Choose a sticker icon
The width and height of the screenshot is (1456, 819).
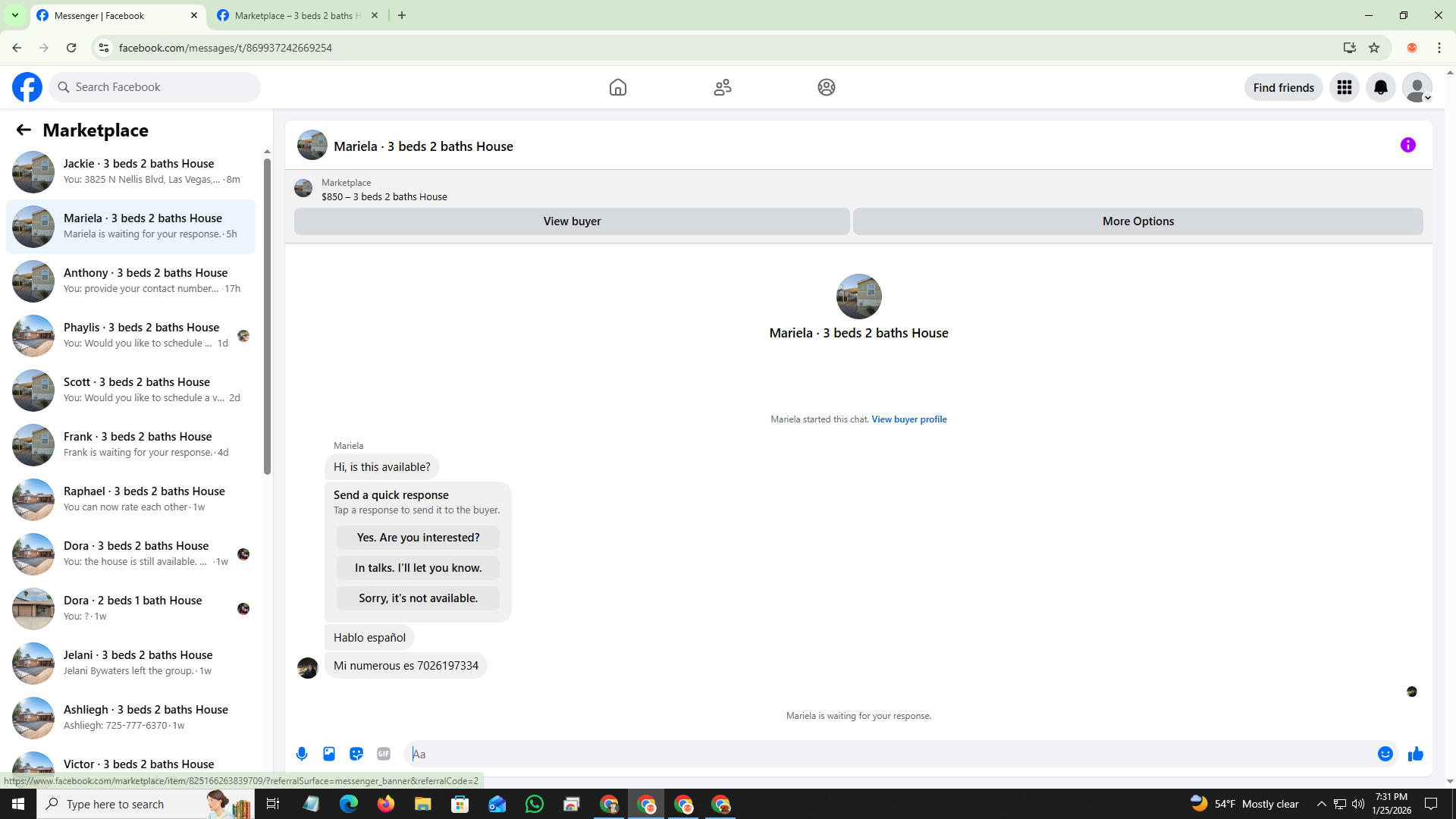356,754
